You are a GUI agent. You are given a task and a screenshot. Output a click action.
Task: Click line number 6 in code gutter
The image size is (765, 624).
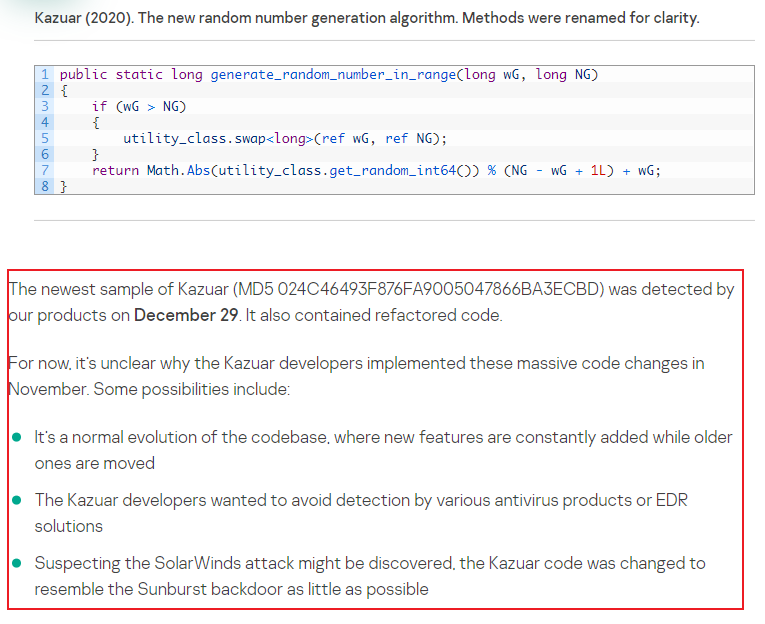(45, 155)
